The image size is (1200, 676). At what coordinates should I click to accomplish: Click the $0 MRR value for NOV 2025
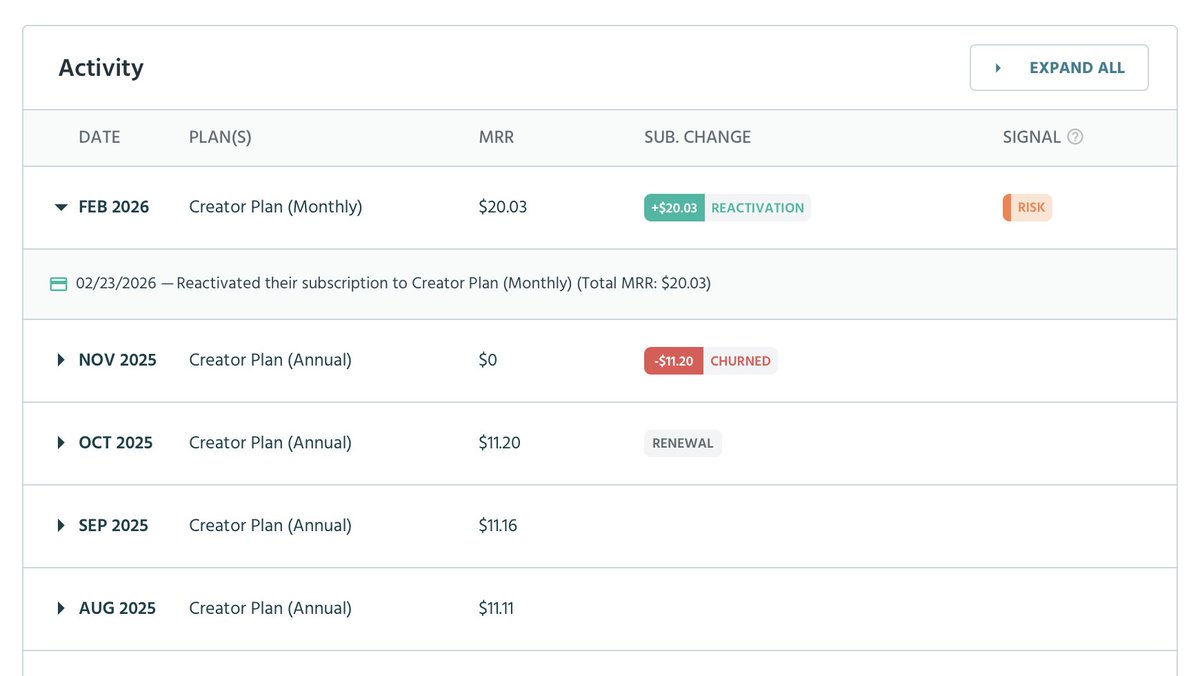tap(488, 360)
